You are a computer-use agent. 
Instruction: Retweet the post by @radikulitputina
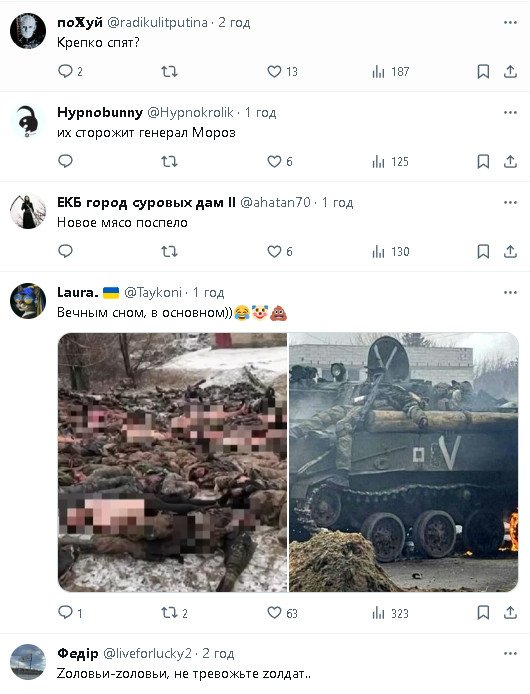tap(169, 71)
